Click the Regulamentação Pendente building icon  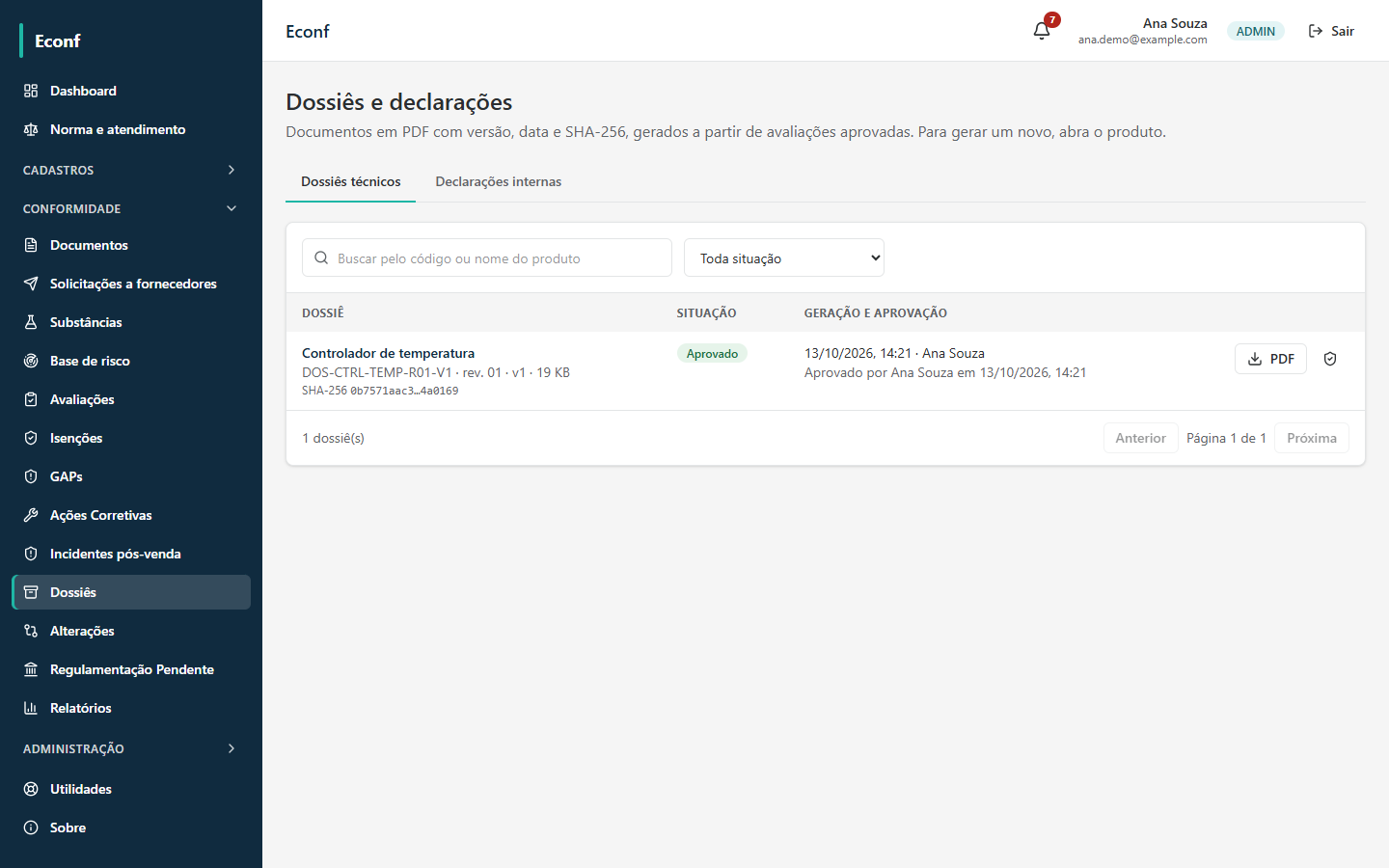(31, 669)
